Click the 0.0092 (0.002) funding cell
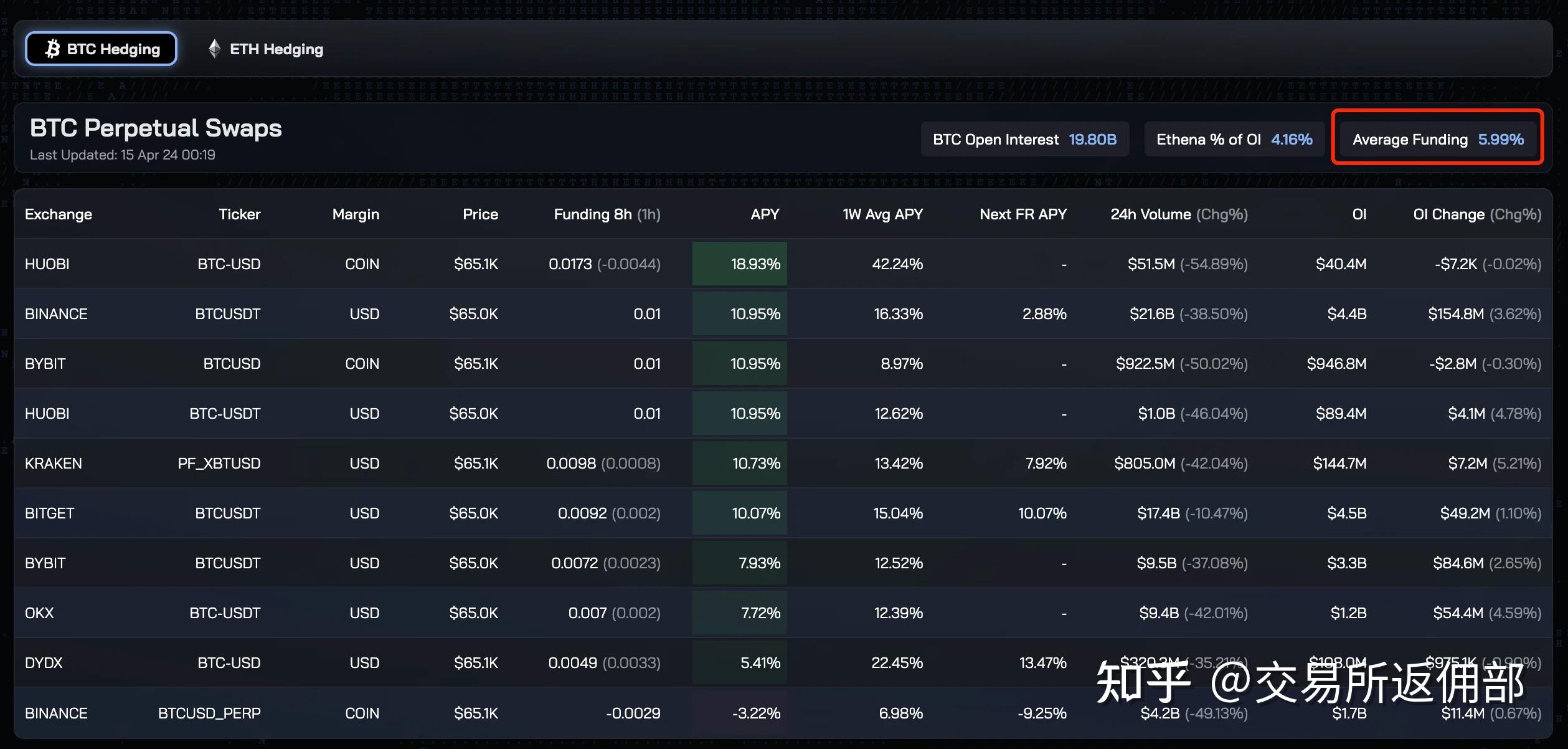This screenshot has height=749, width=1568. pyautogui.click(x=609, y=513)
